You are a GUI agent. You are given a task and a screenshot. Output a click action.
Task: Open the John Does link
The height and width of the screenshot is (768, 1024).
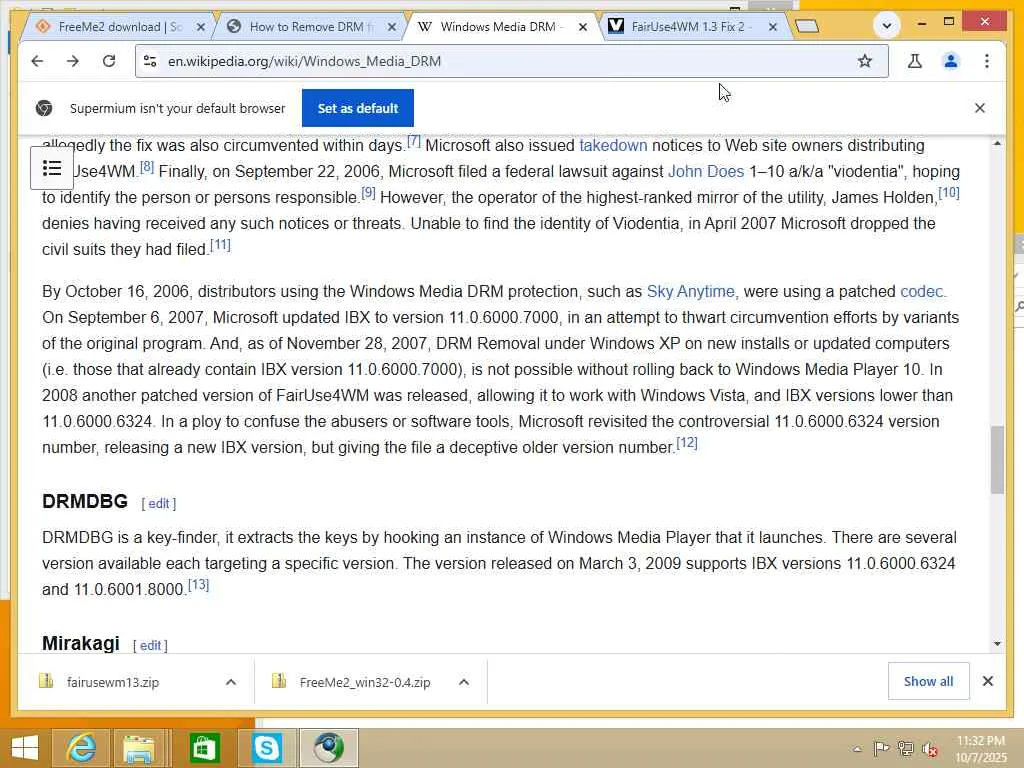[x=705, y=171]
